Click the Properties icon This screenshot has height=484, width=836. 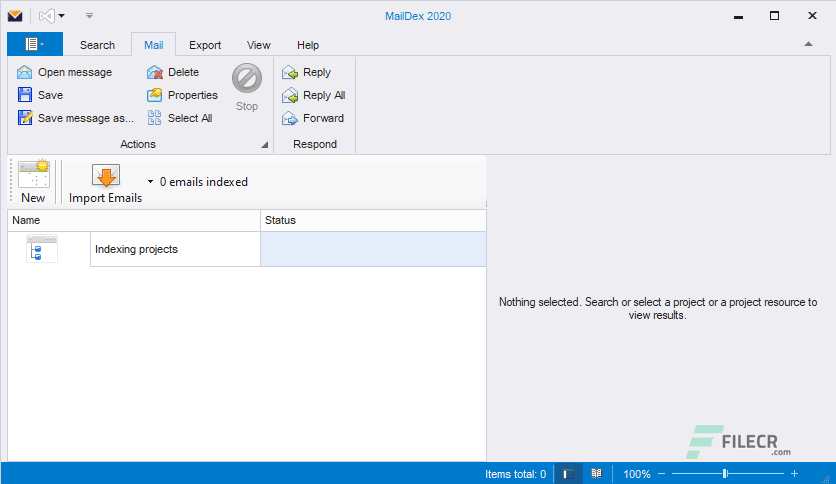[x=155, y=95]
